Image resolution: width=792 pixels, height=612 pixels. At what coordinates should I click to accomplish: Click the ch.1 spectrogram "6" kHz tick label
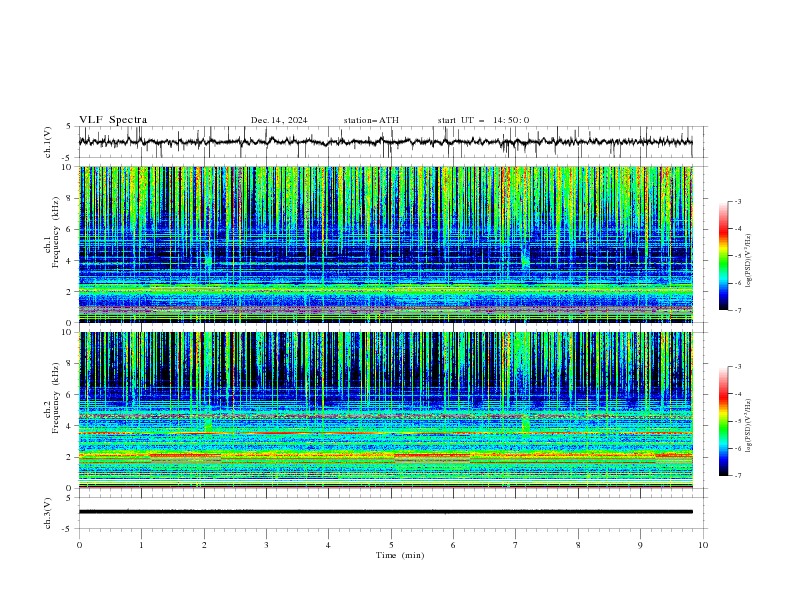[70, 229]
